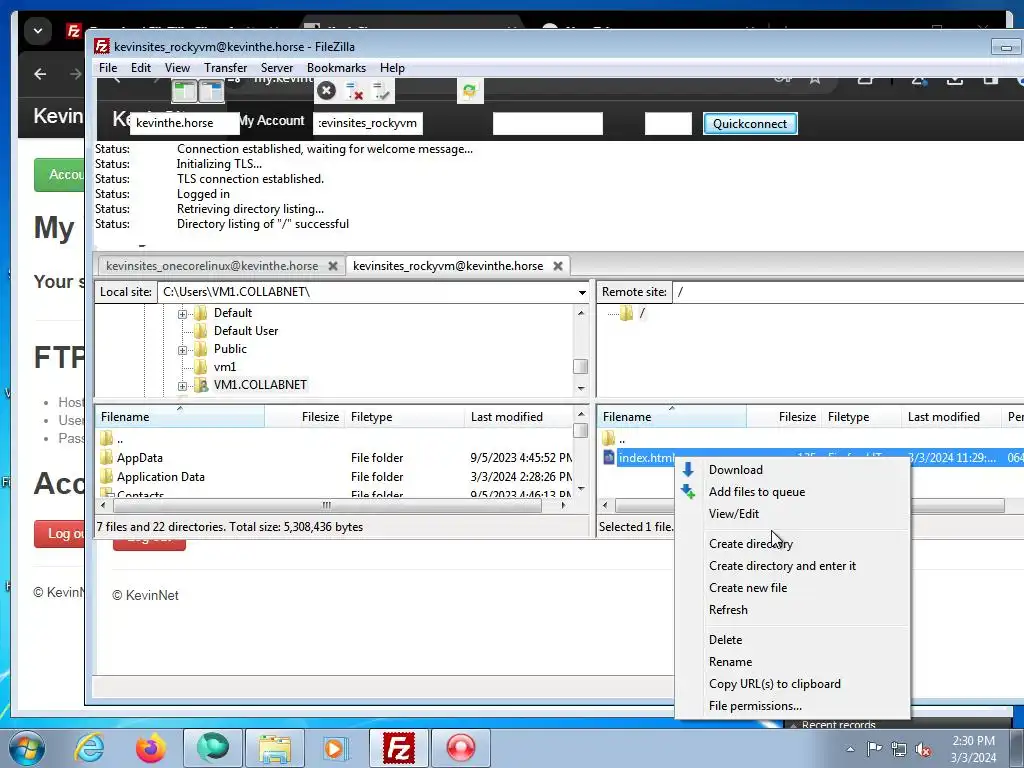Click the vm1 folder icon in tree
The height and width of the screenshot is (768, 1024).
click(201, 367)
